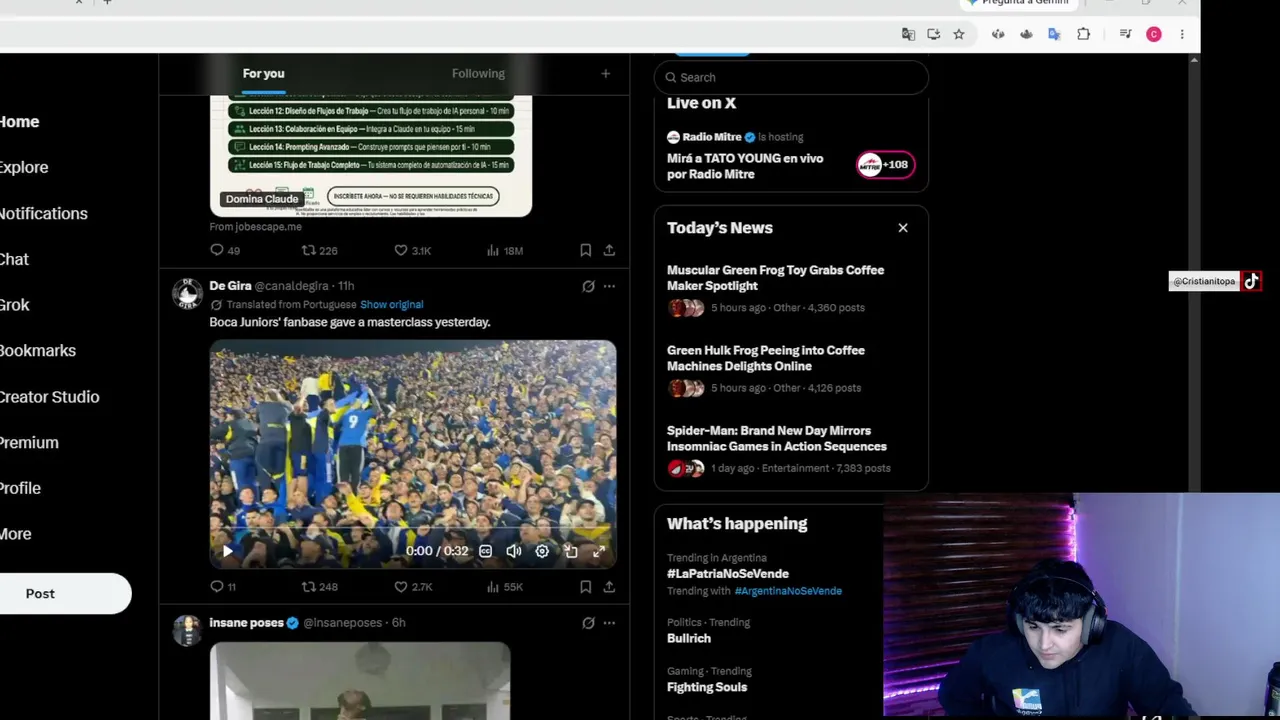The image size is (1280, 720).
Task: Mute the Boca Juniors video audio
Action: [514, 551]
